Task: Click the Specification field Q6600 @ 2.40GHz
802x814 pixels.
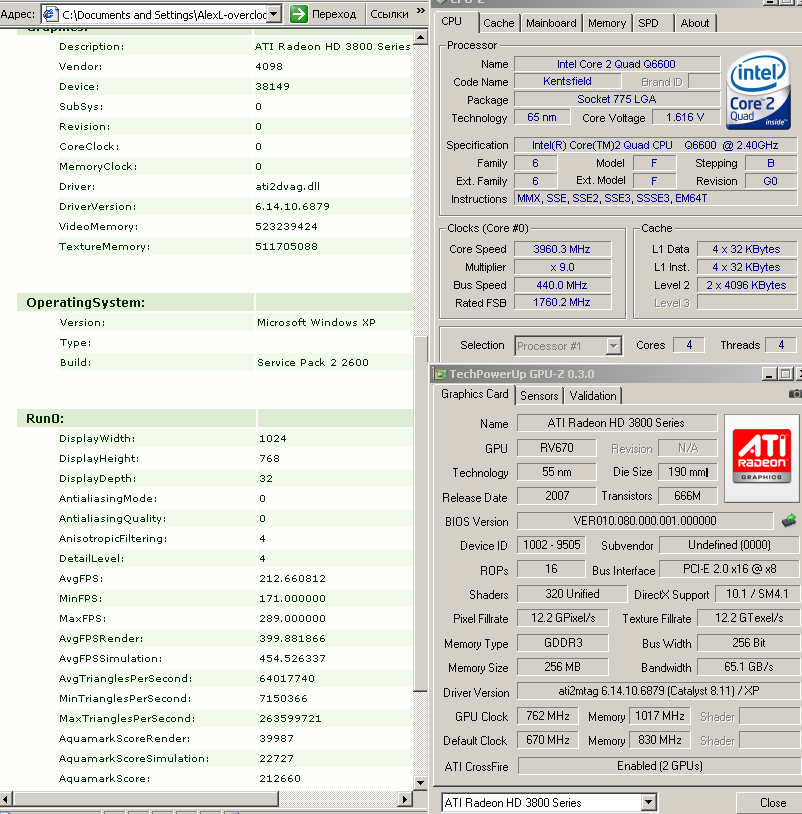Action: click(x=656, y=145)
